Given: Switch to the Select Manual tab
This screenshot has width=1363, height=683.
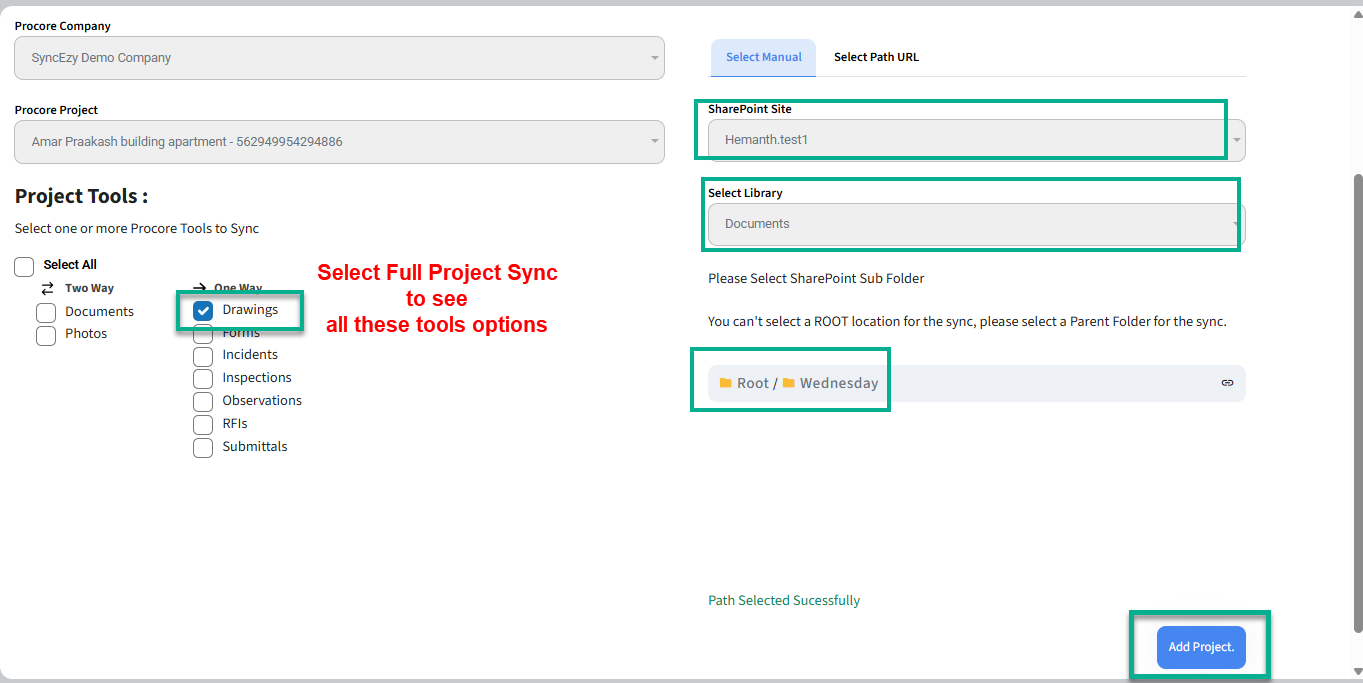Looking at the screenshot, I should coord(763,58).
